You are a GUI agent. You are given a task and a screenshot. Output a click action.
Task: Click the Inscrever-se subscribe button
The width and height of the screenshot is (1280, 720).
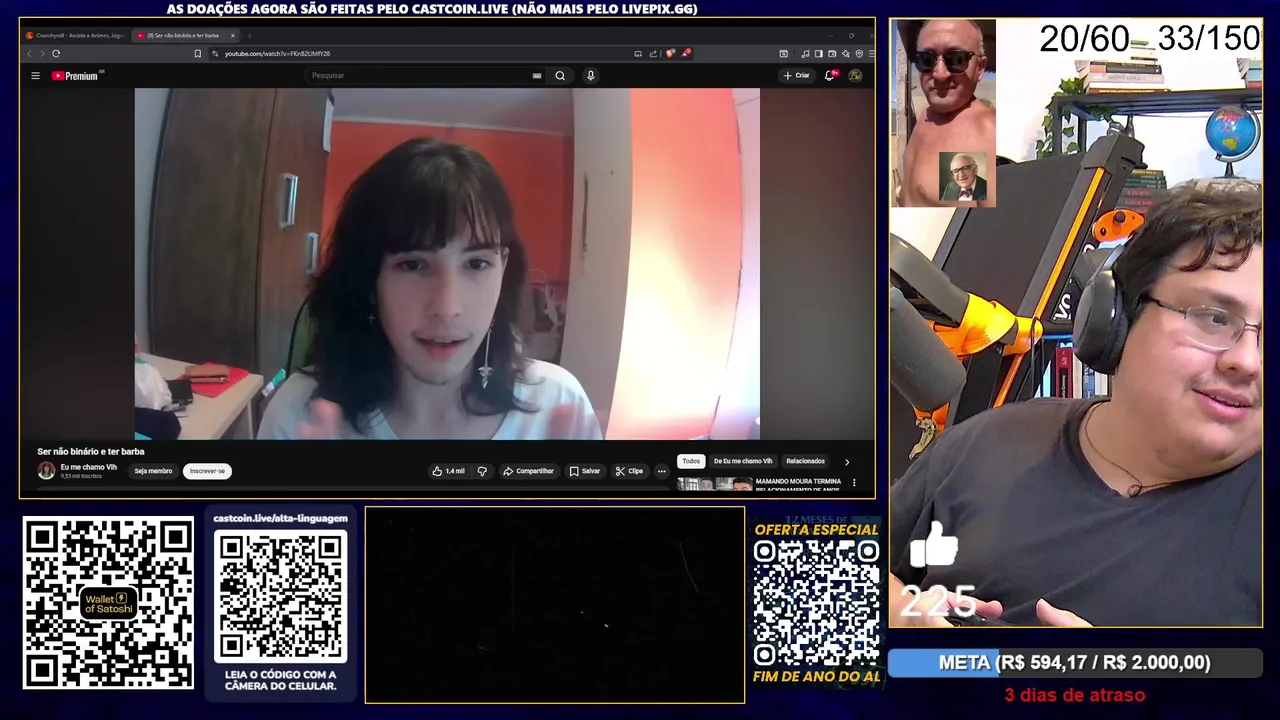pos(207,471)
